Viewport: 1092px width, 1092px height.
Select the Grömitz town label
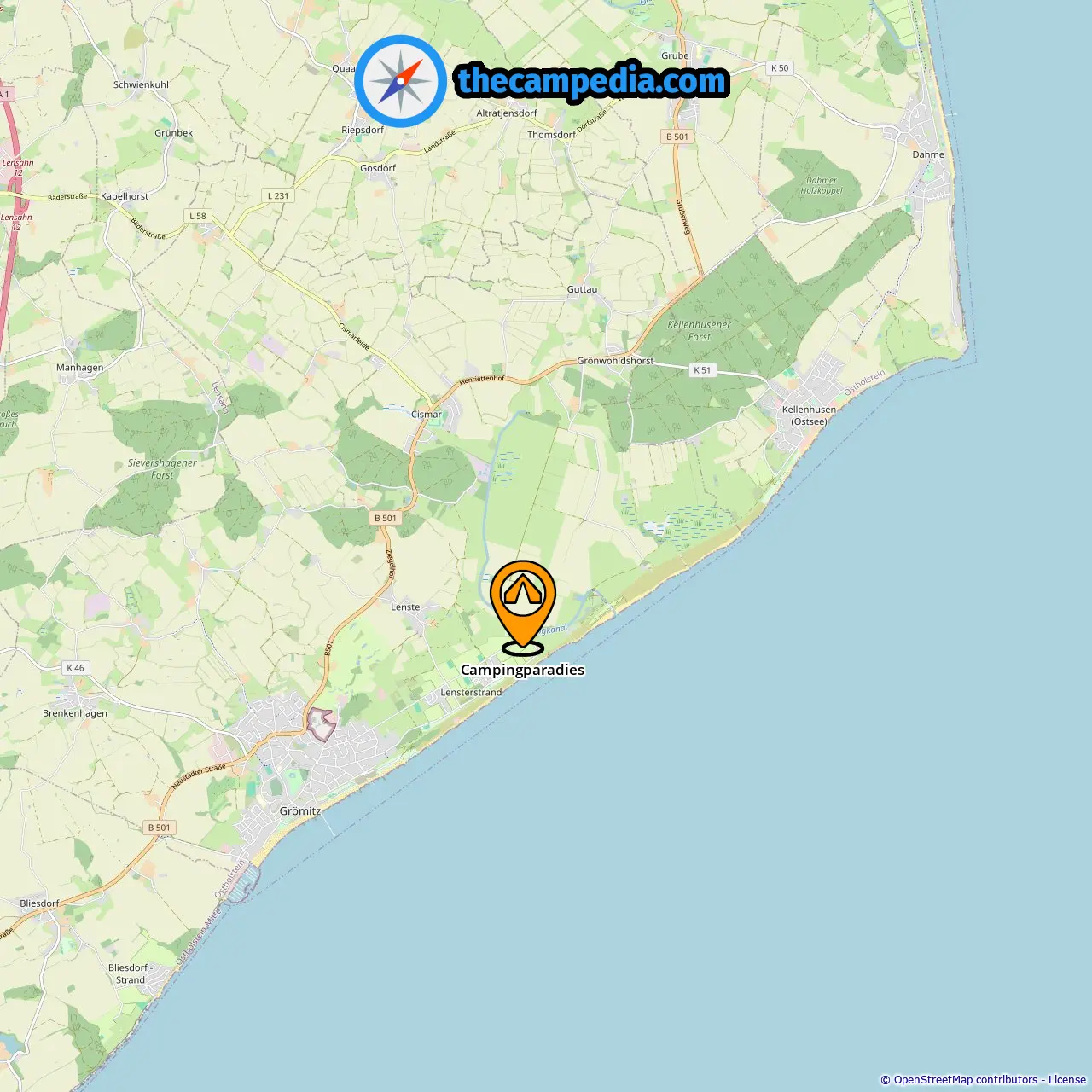point(300,811)
